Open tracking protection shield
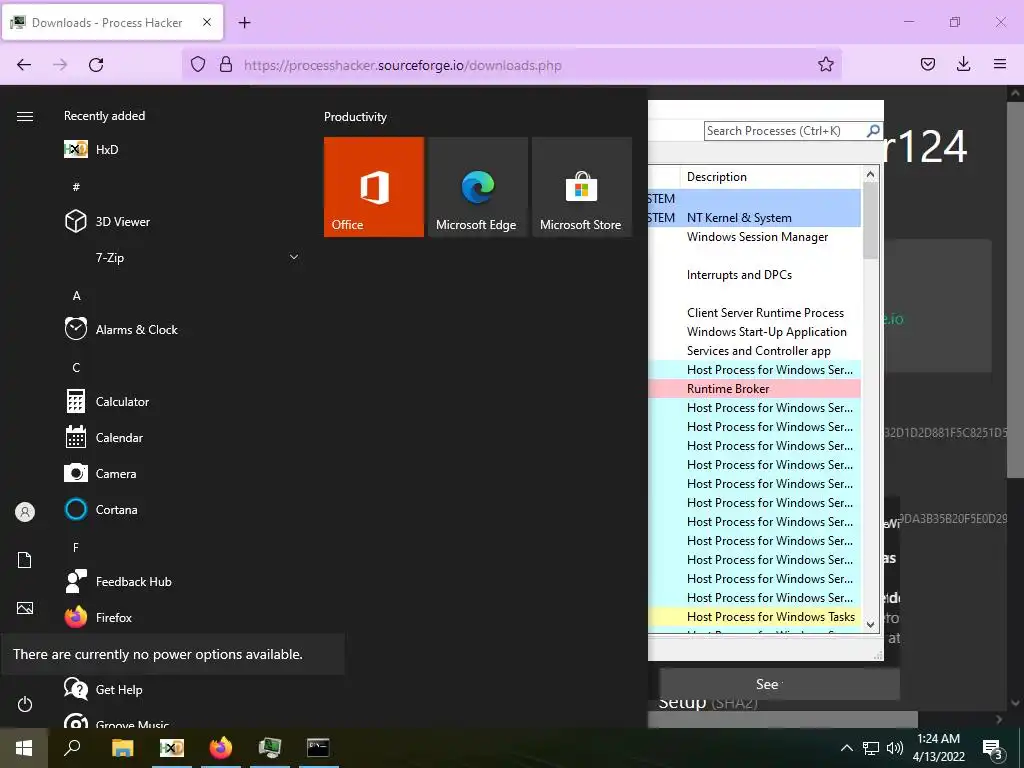This screenshot has width=1024, height=768. (198, 65)
